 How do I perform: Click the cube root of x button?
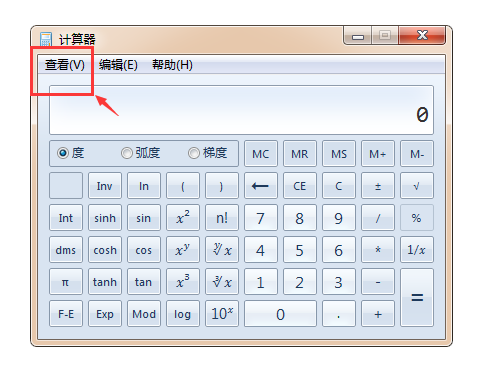point(222,282)
